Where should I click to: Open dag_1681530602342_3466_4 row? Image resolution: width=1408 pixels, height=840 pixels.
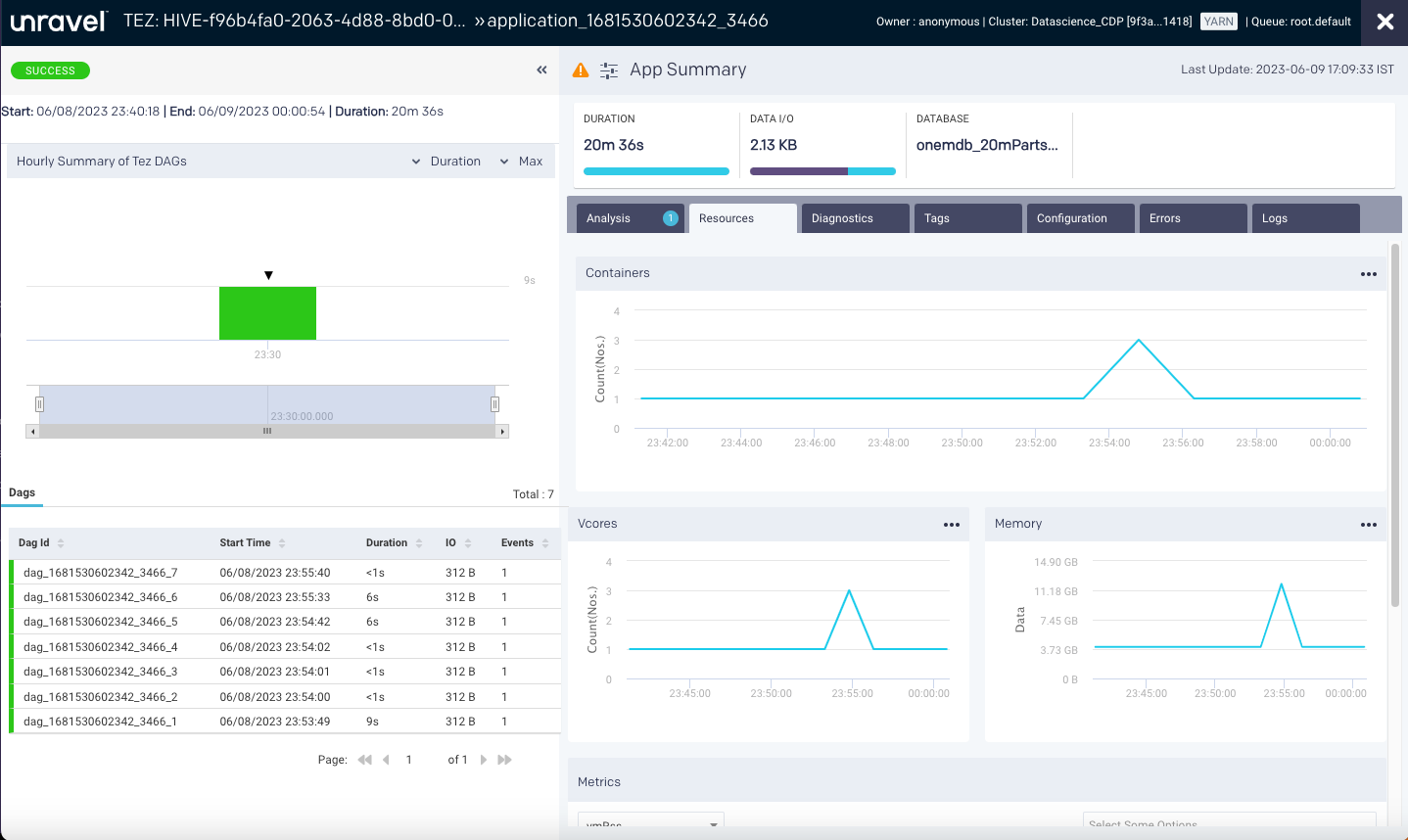(x=285, y=647)
